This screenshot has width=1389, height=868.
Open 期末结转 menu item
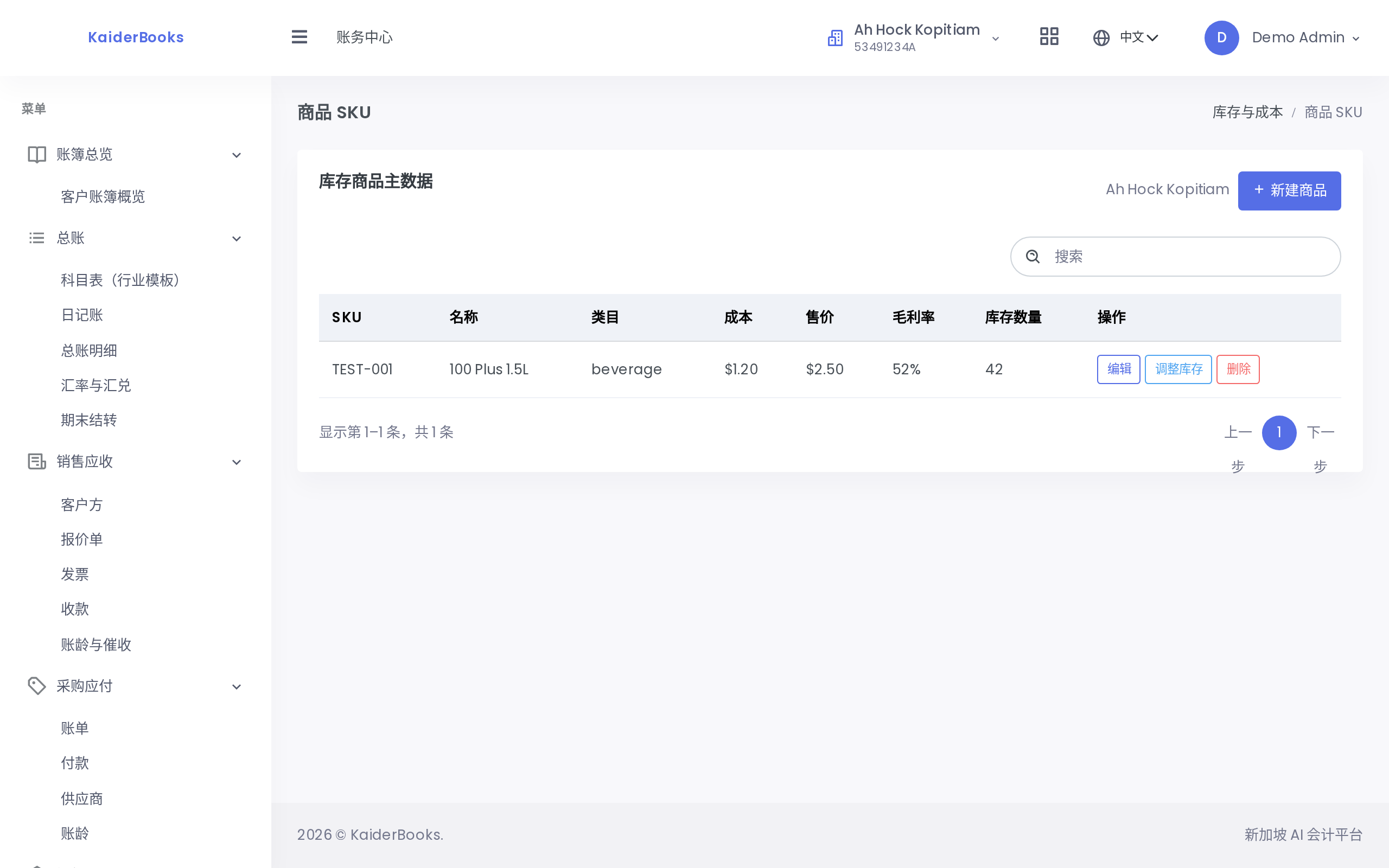89,420
